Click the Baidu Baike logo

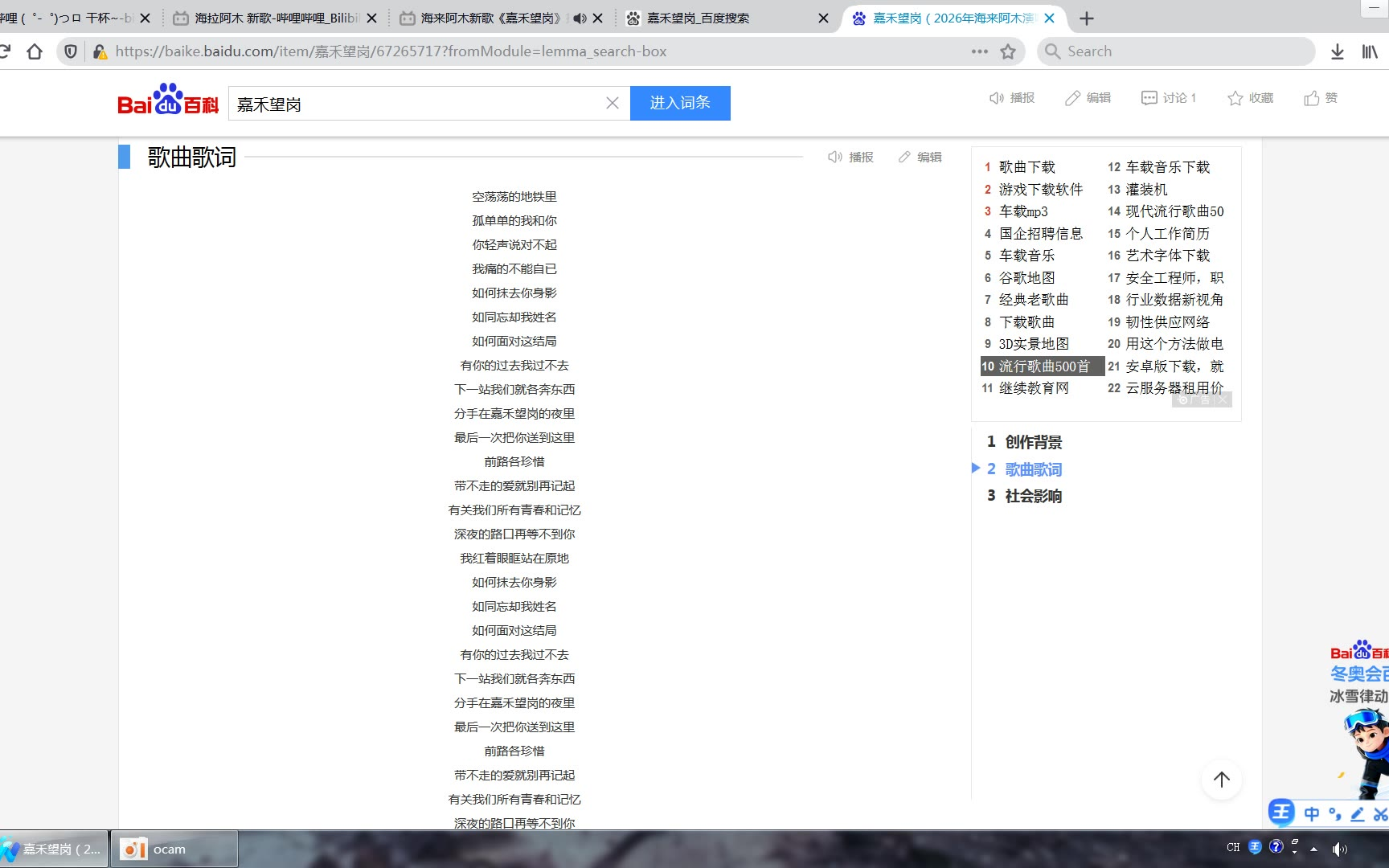pos(168,100)
